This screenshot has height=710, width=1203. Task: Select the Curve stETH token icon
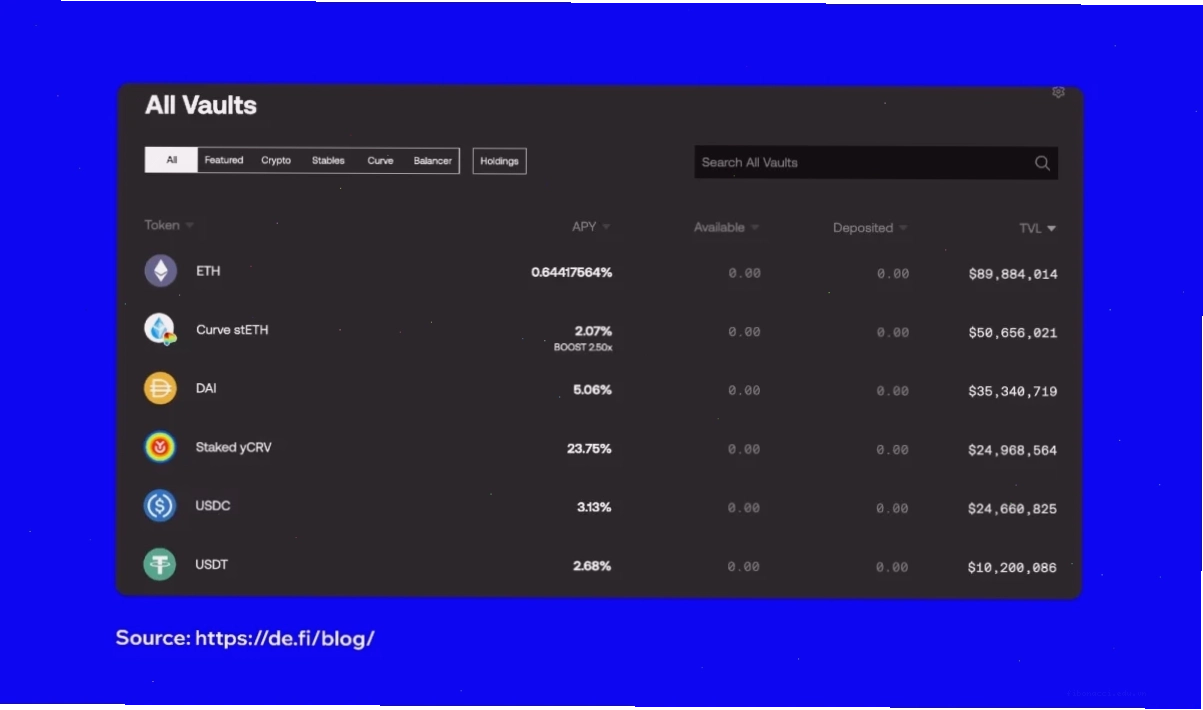[160, 329]
